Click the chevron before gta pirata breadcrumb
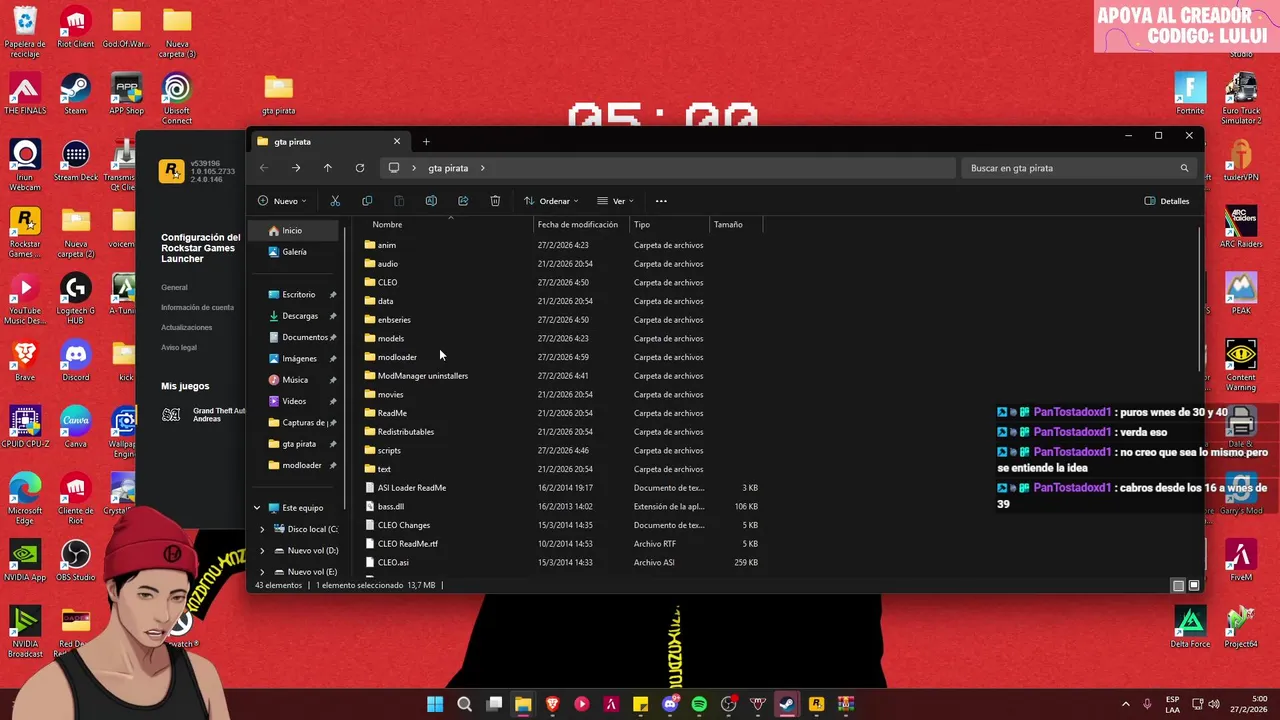The image size is (1280, 720). click(414, 168)
